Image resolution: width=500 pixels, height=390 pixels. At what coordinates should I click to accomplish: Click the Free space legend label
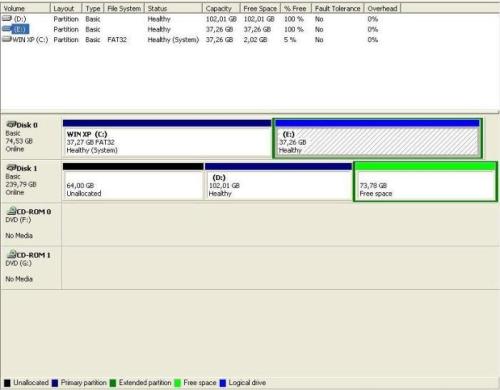point(200,383)
